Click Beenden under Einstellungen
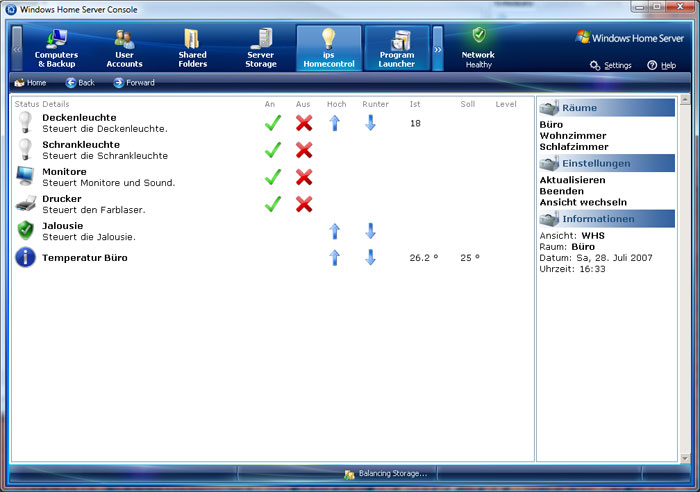Image resolution: width=700 pixels, height=492 pixels. click(x=562, y=191)
